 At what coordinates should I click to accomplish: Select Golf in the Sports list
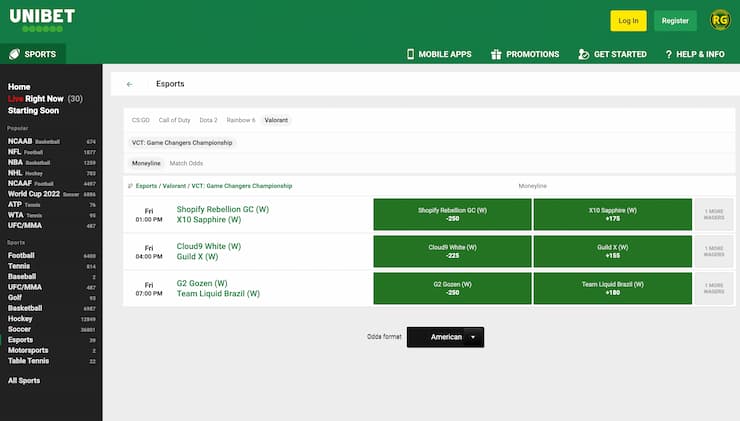click(x=51, y=298)
